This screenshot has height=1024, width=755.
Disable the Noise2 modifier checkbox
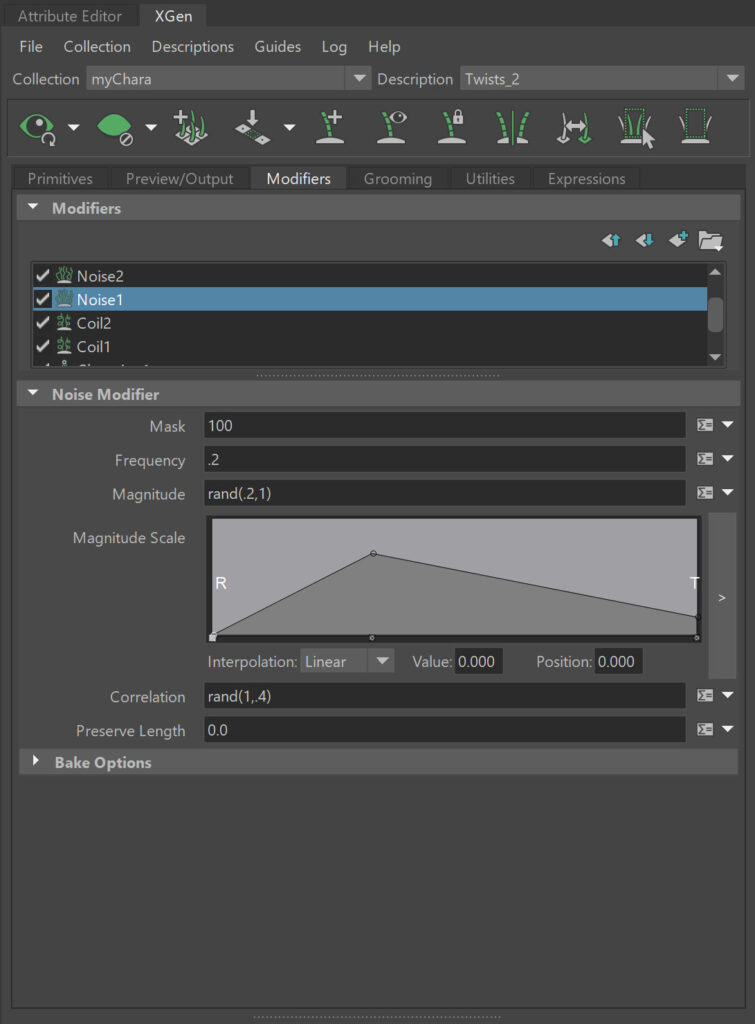point(42,275)
